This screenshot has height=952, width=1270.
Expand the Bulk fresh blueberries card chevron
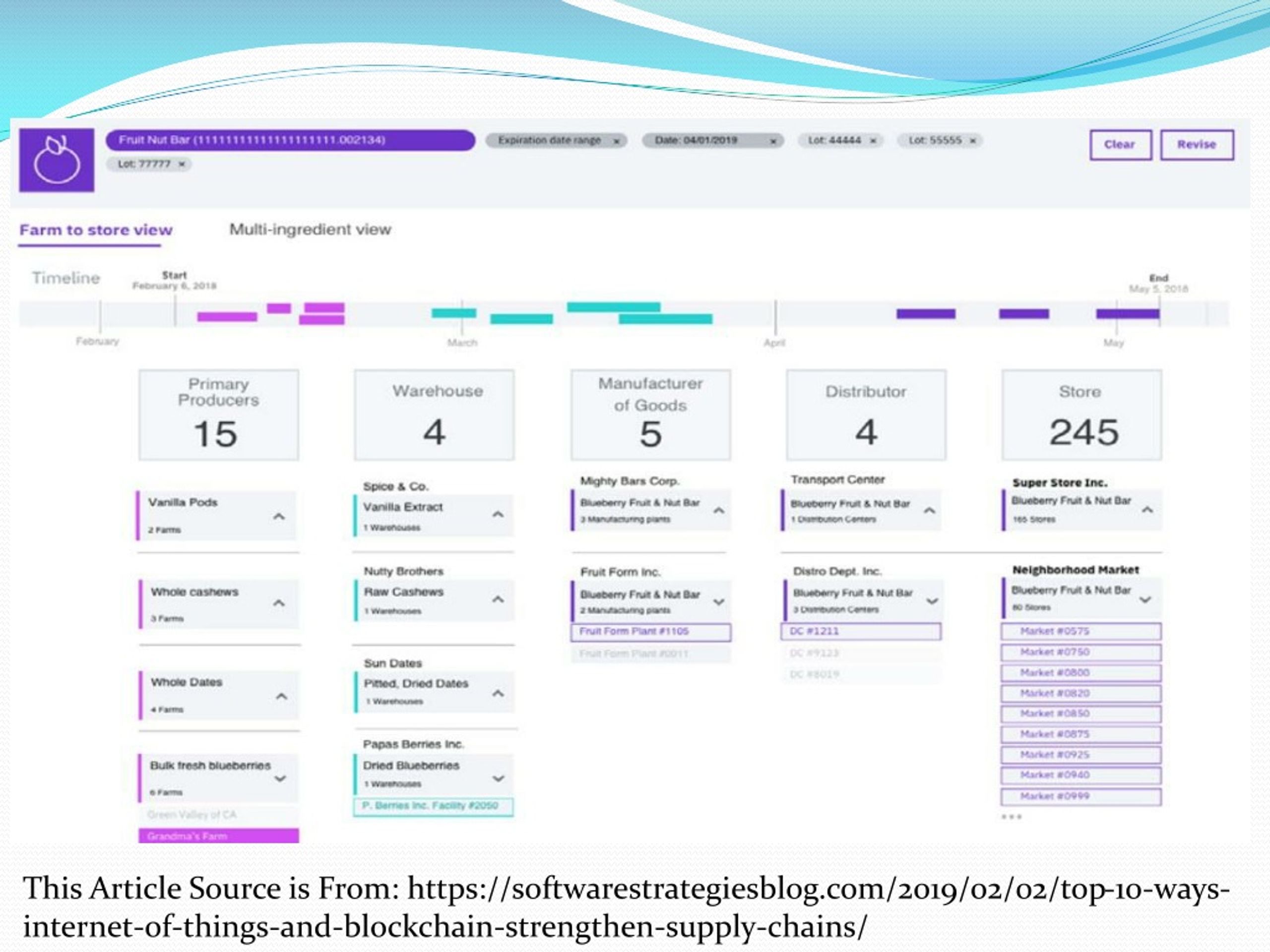tap(280, 778)
